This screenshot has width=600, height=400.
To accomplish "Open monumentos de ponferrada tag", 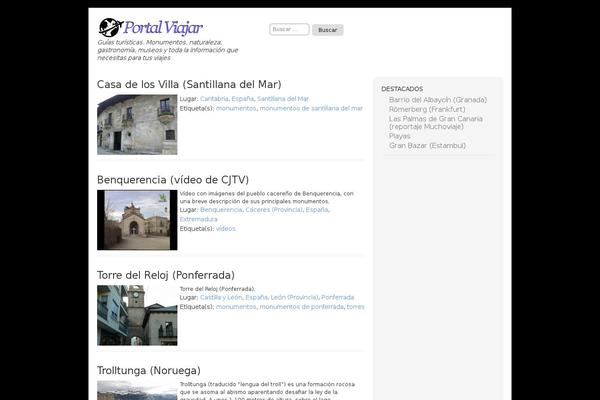I will [302, 307].
